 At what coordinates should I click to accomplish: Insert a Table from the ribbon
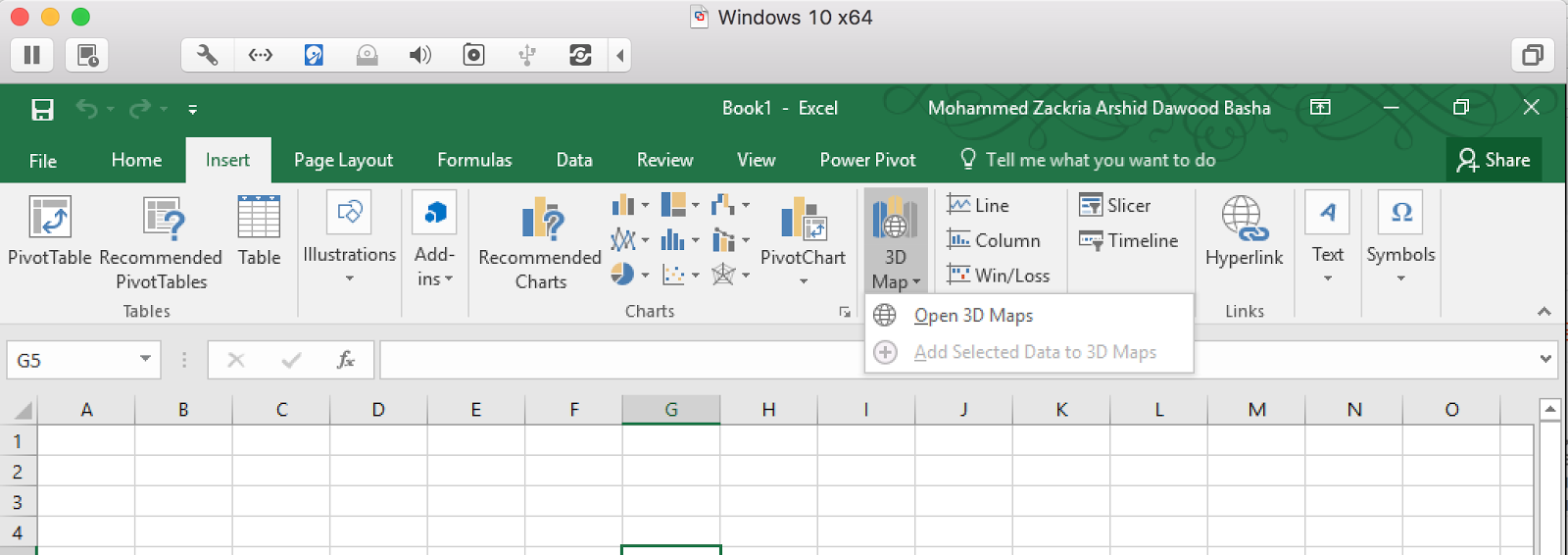[x=259, y=232]
